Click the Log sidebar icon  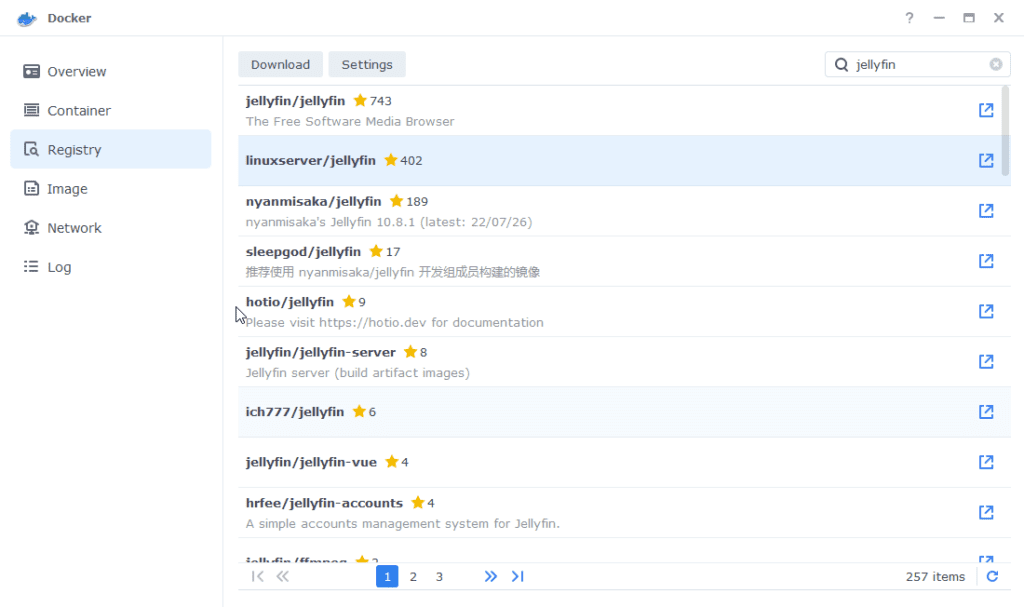point(31,267)
